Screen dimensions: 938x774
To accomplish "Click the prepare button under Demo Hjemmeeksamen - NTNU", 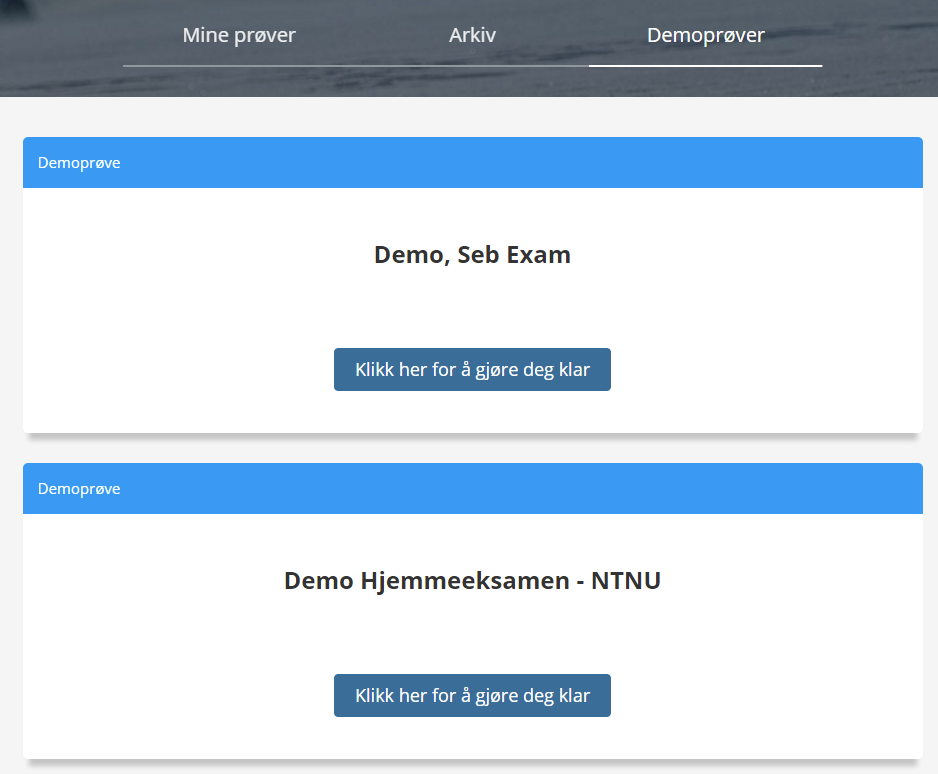I will point(472,696).
